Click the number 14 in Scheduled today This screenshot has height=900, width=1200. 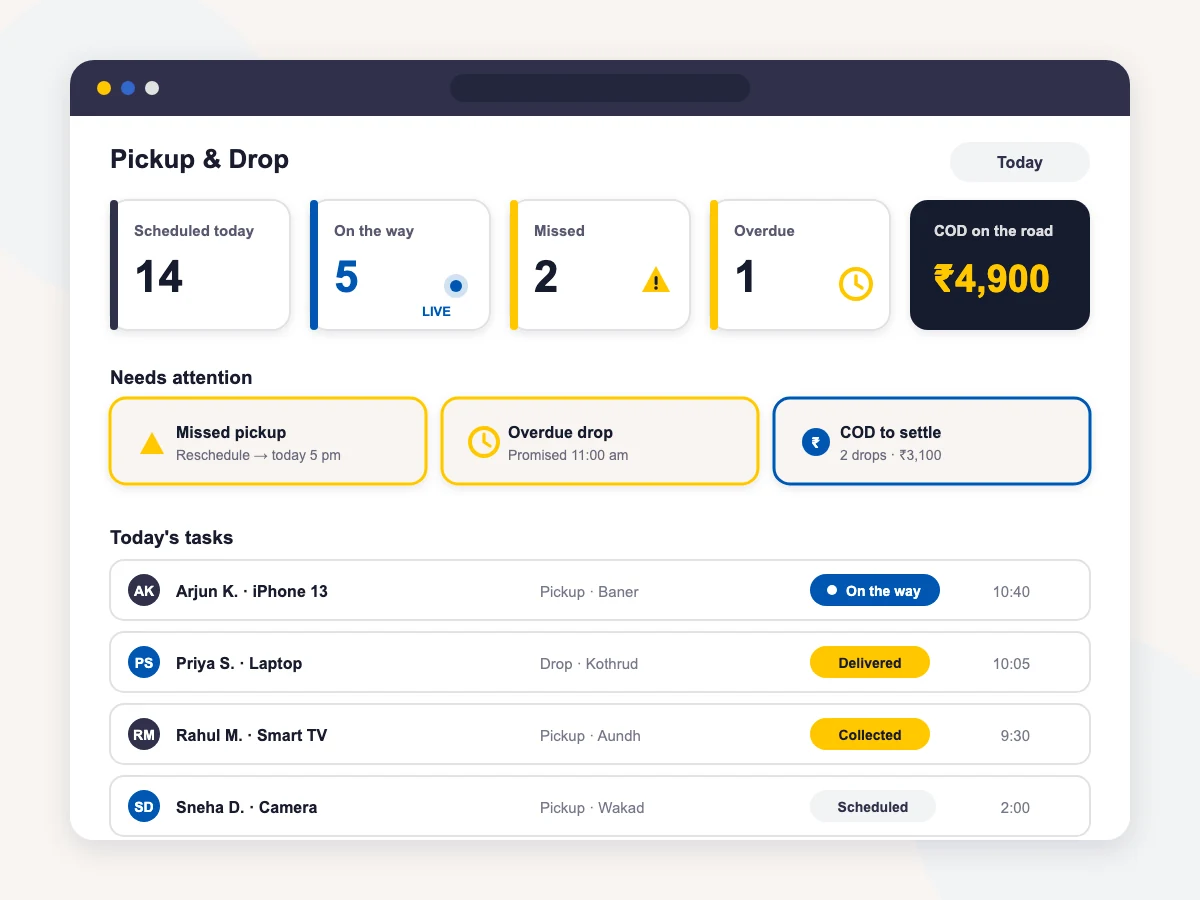click(159, 277)
